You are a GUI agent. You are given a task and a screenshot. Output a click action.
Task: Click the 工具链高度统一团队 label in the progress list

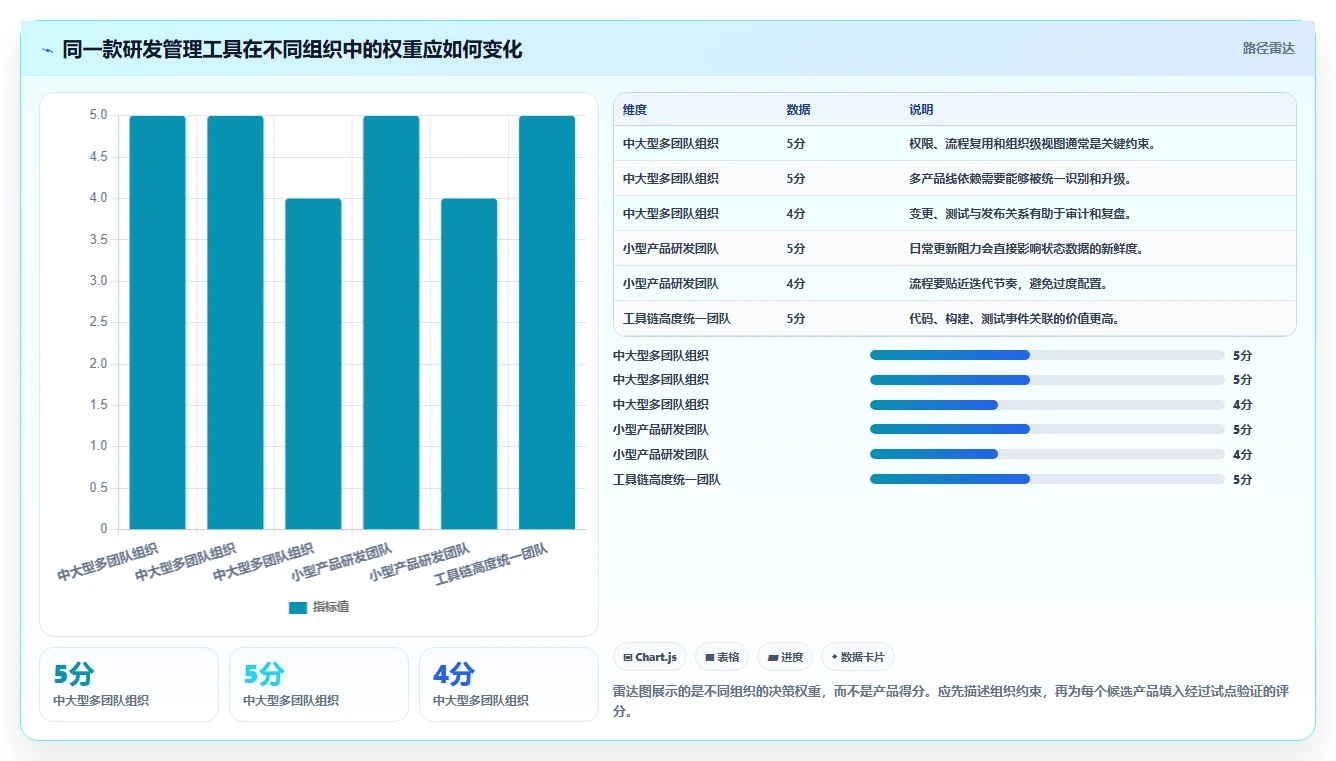coord(667,480)
